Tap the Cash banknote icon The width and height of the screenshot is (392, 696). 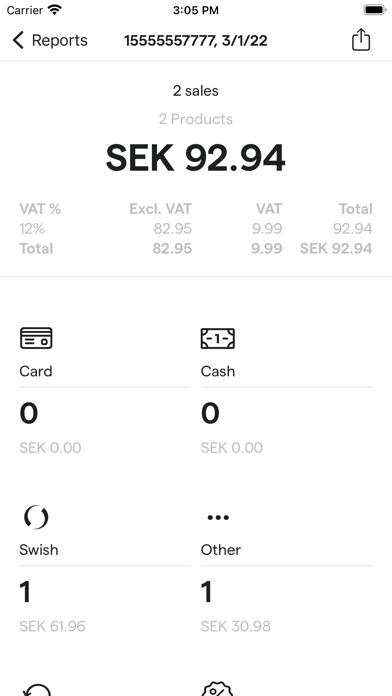[x=218, y=338]
